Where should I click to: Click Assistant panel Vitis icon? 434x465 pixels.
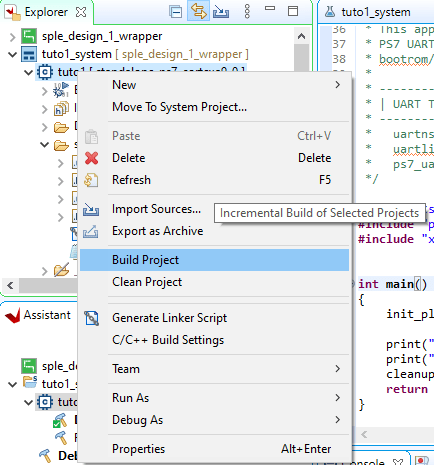point(13,315)
